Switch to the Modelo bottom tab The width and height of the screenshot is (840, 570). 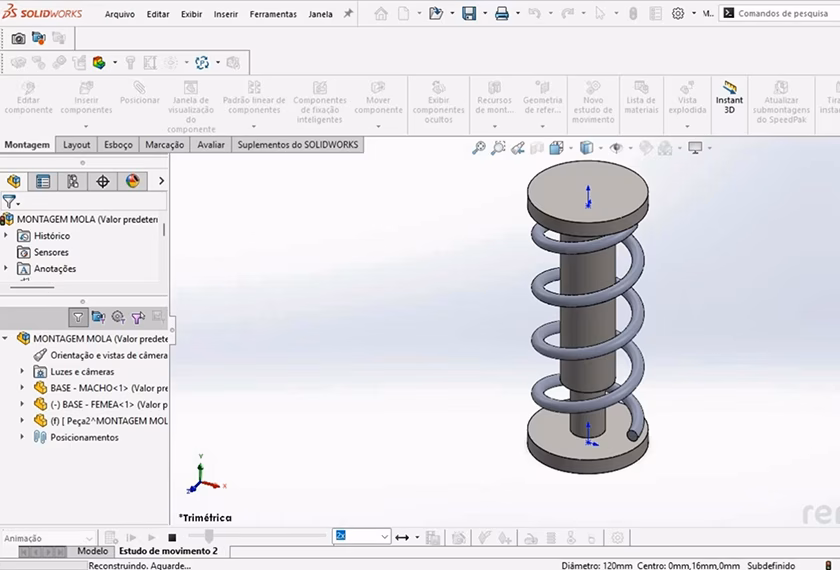pos(92,551)
